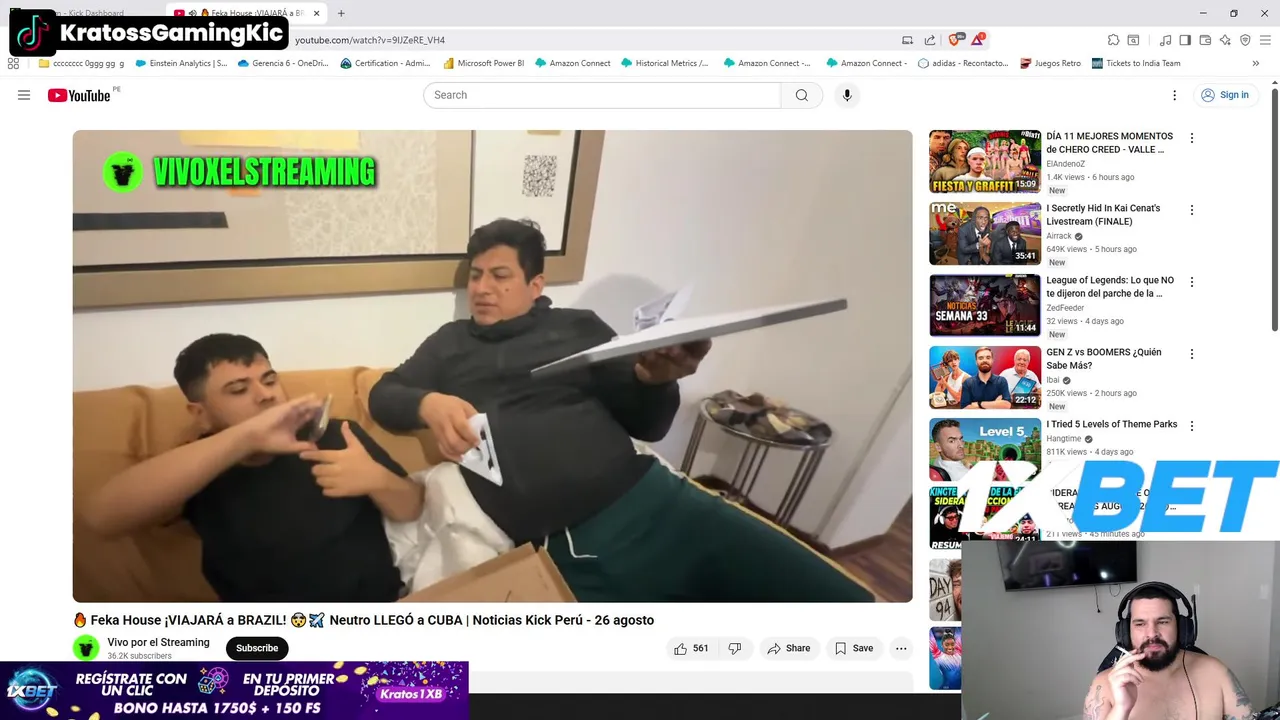The image size is (1280, 720).
Task: Open Juegos Retro bookmark
Action: 1050,63
